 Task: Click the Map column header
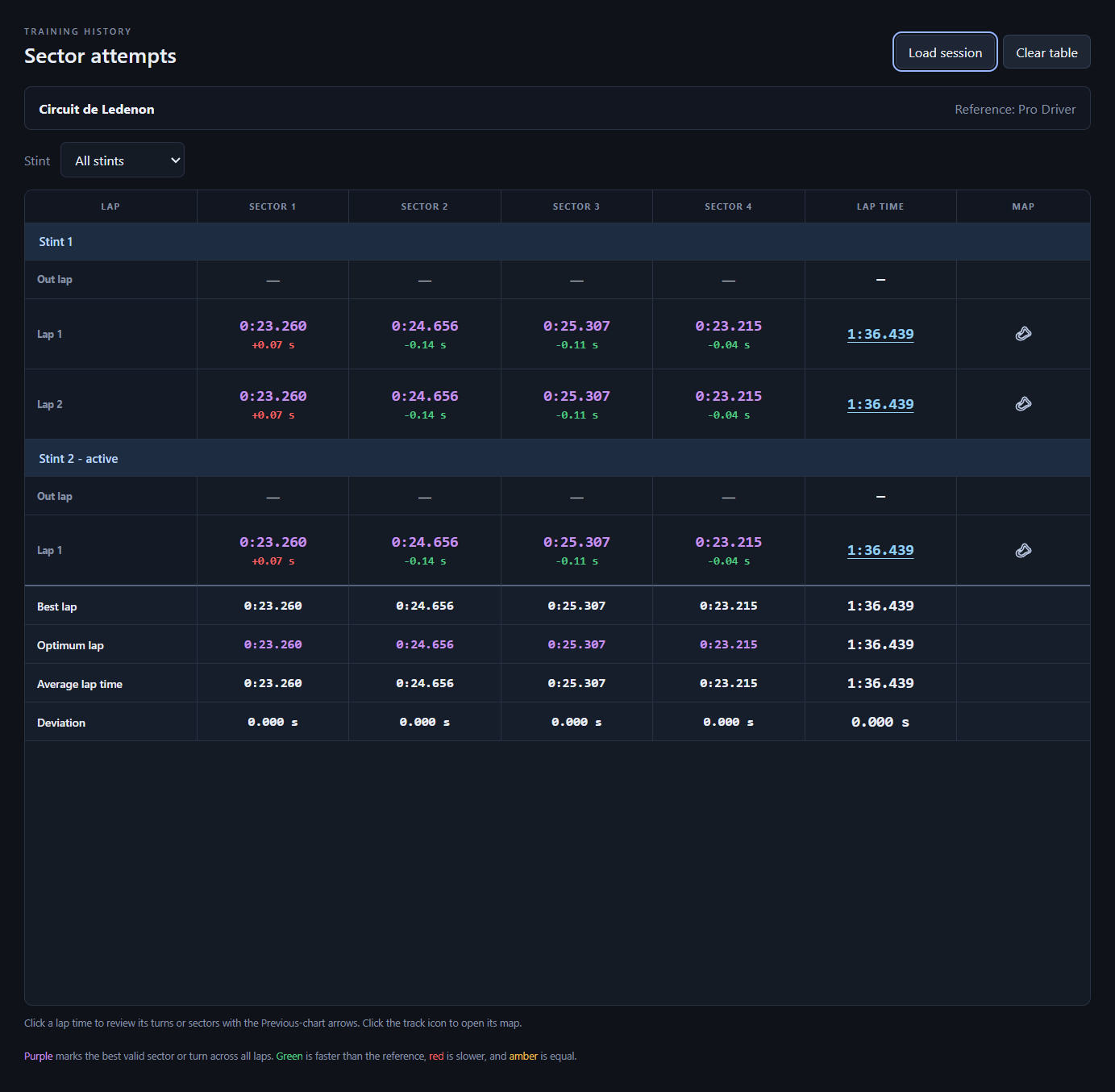1023,206
